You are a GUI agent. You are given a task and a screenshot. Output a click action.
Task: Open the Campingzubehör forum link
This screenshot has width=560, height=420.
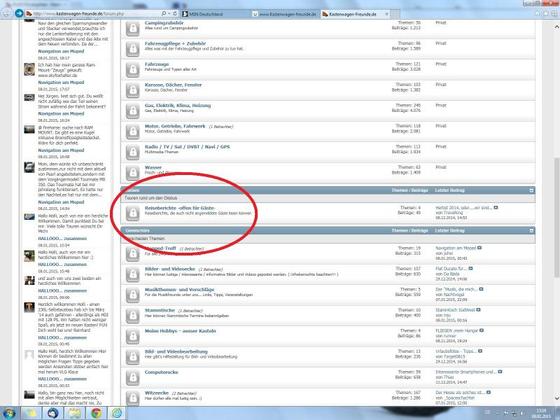164,23
